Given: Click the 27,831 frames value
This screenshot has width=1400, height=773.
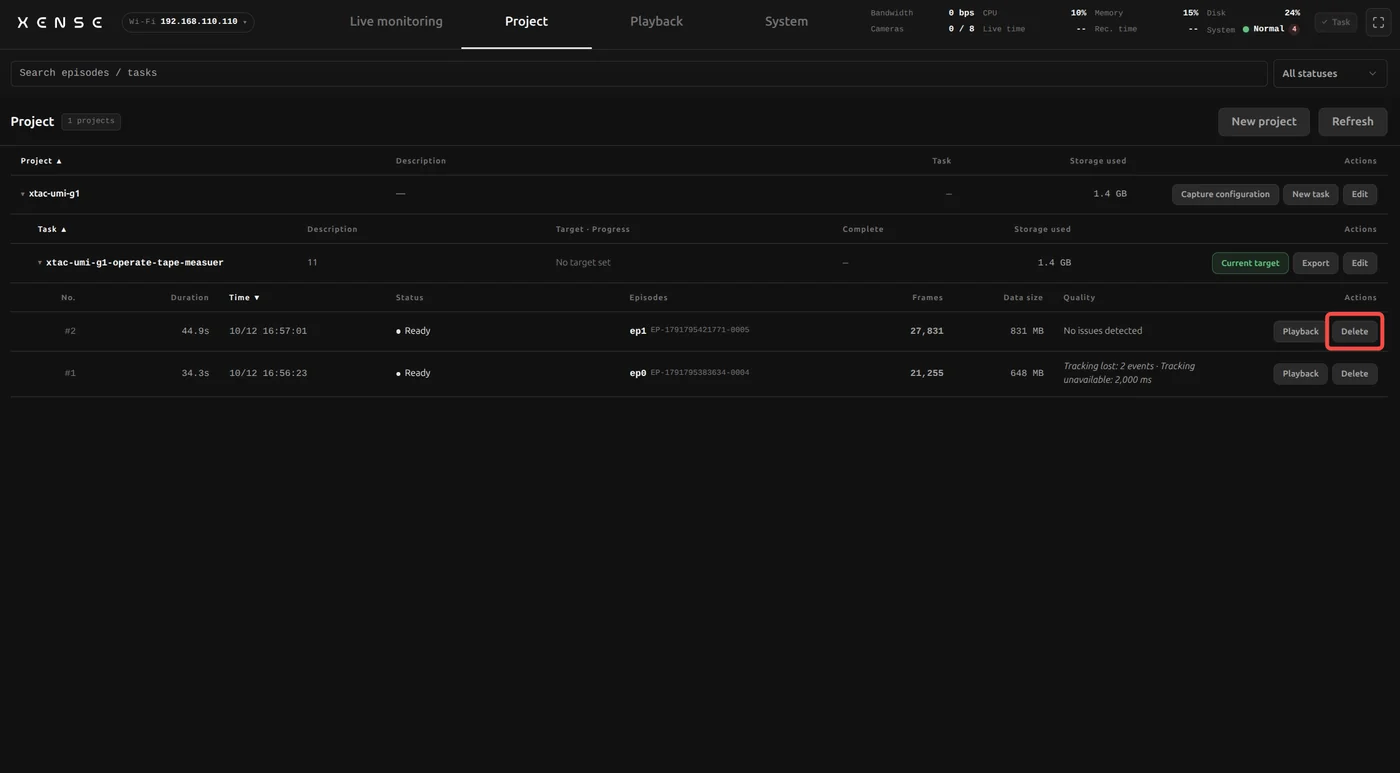Looking at the screenshot, I should (x=926, y=331).
